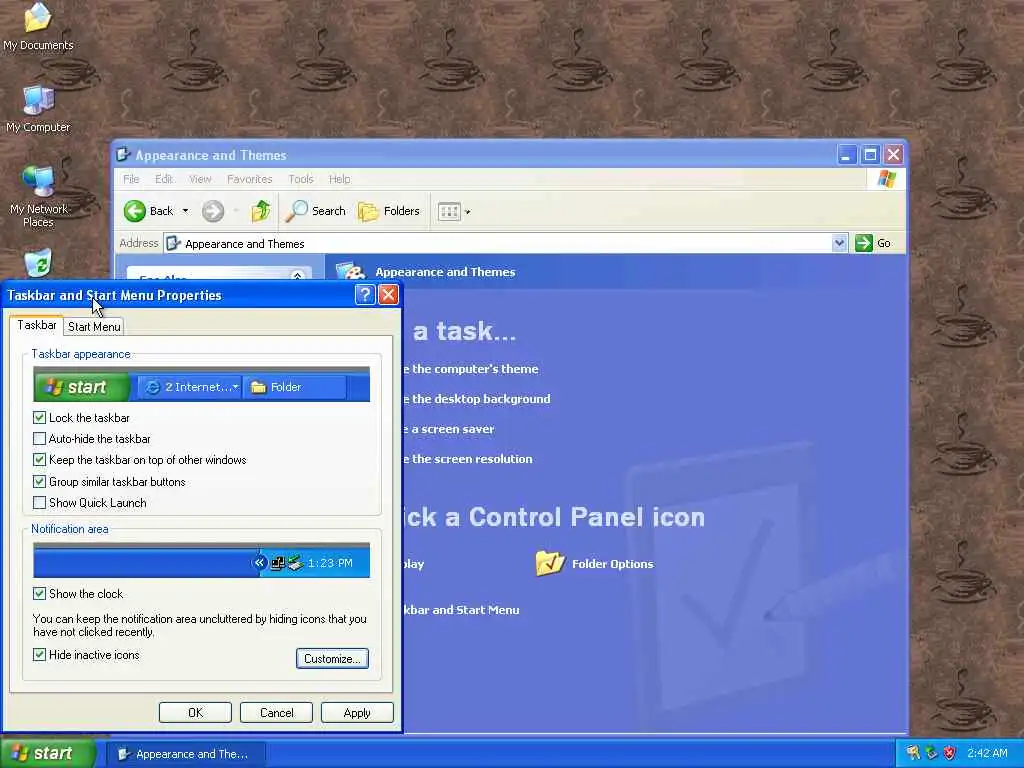The height and width of the screenshot is (768, 1024).
Task: Click choose a screen saver task link
Action: (x=449, y=428)
